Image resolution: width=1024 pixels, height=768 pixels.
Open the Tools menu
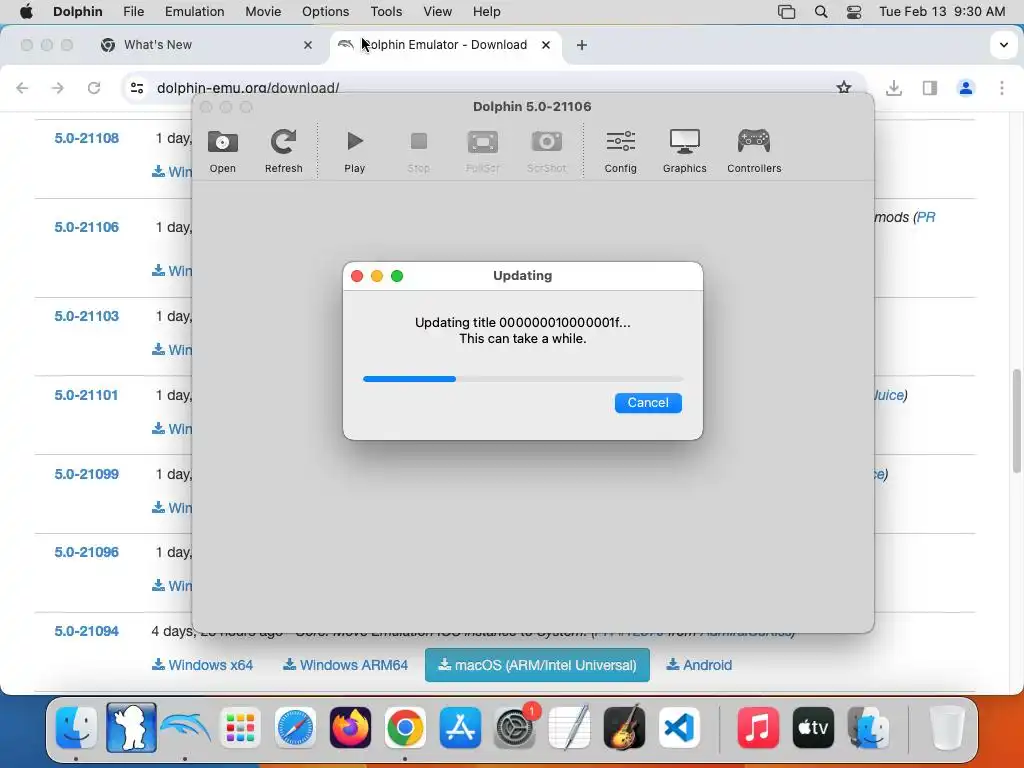click(x=386, y=12)
